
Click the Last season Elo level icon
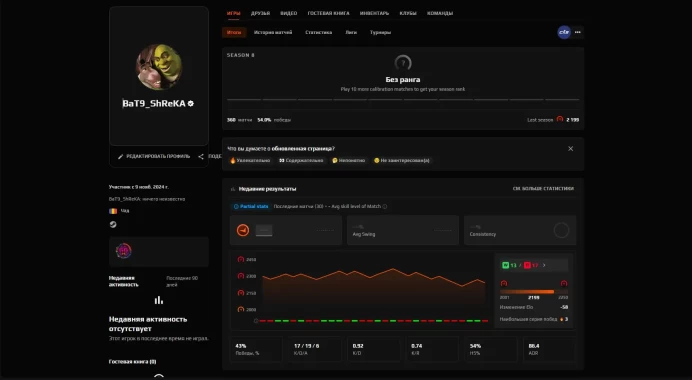pos(560,119)
